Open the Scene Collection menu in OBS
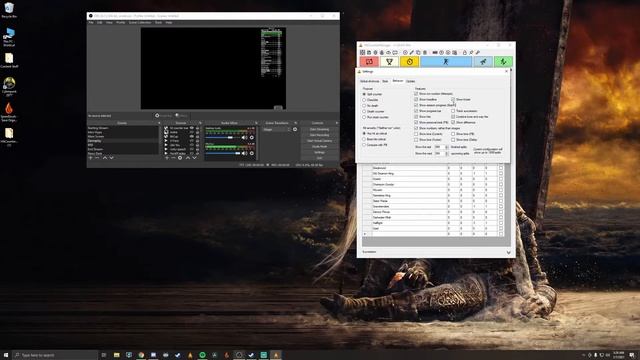This screenshot has height=360, width=640. [140, 22]
